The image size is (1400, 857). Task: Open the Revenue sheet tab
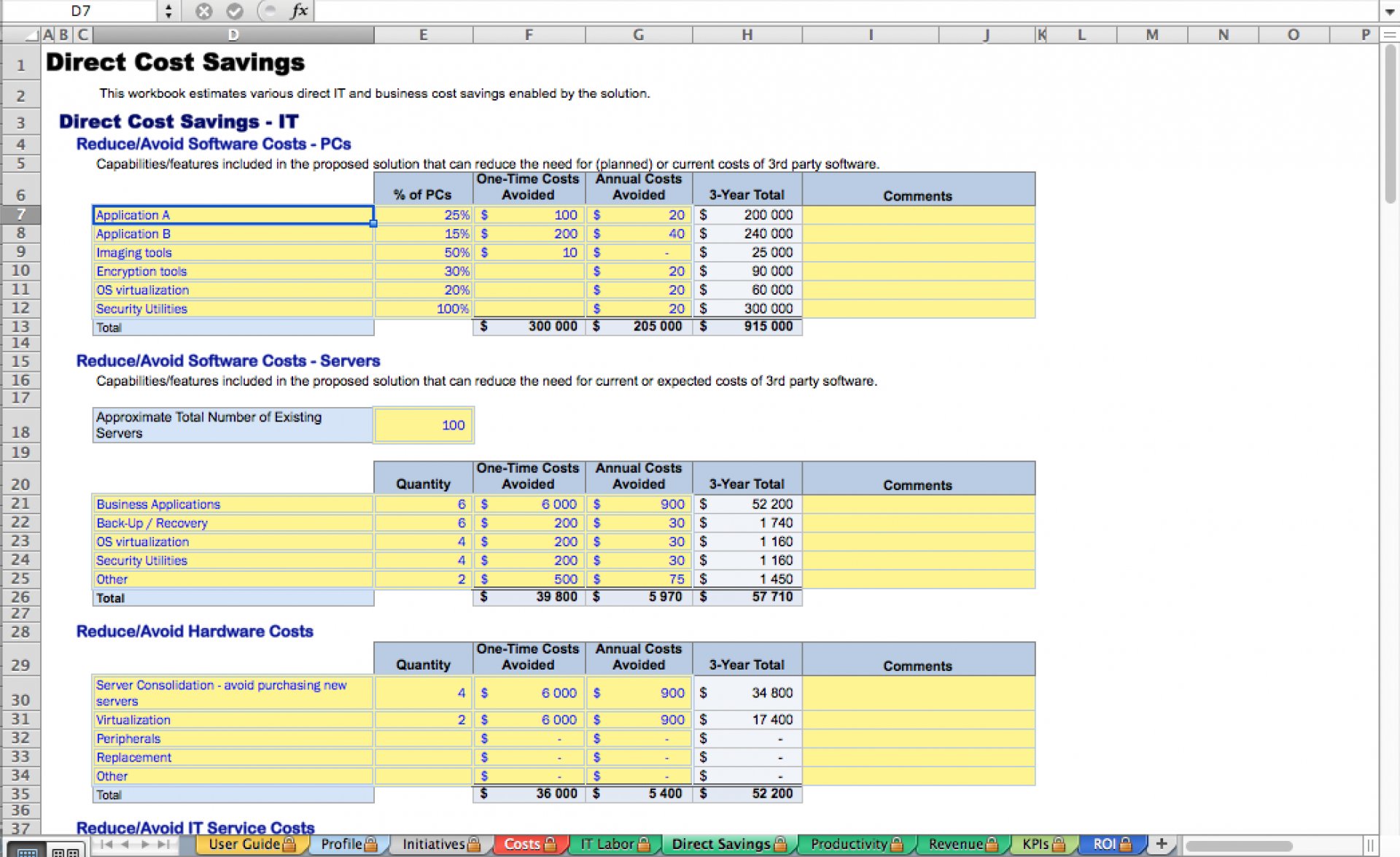pyautogui.click(x=962, y=845)
